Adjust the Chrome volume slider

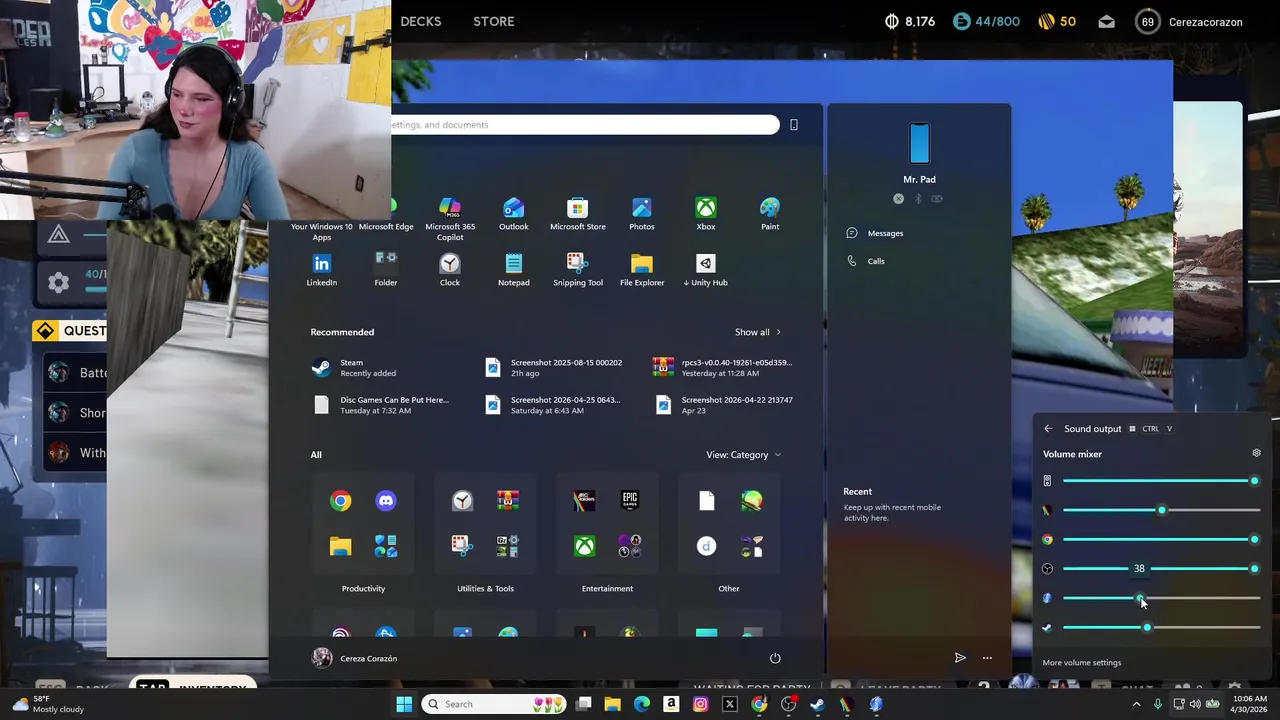tap(1161, 539)
